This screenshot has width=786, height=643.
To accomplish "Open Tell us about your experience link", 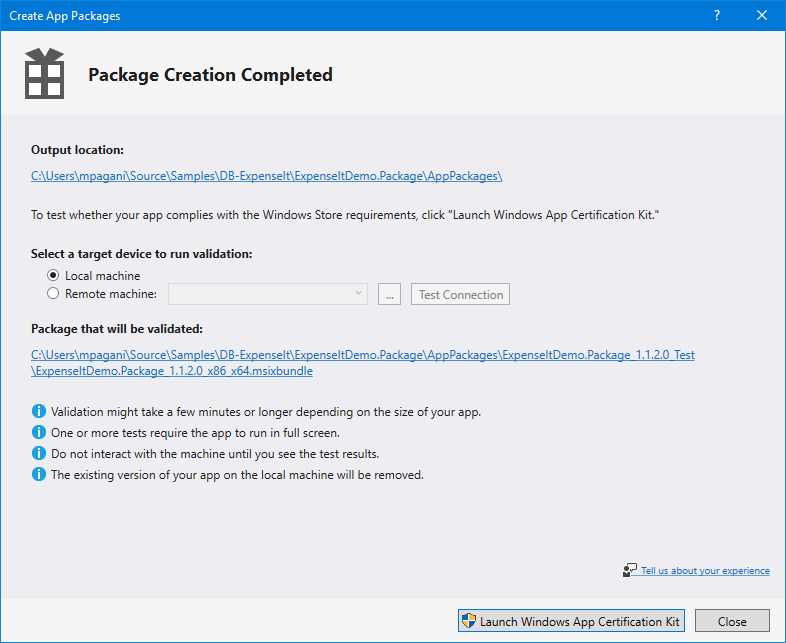I will pyautogui.click(x=705, y=570).
